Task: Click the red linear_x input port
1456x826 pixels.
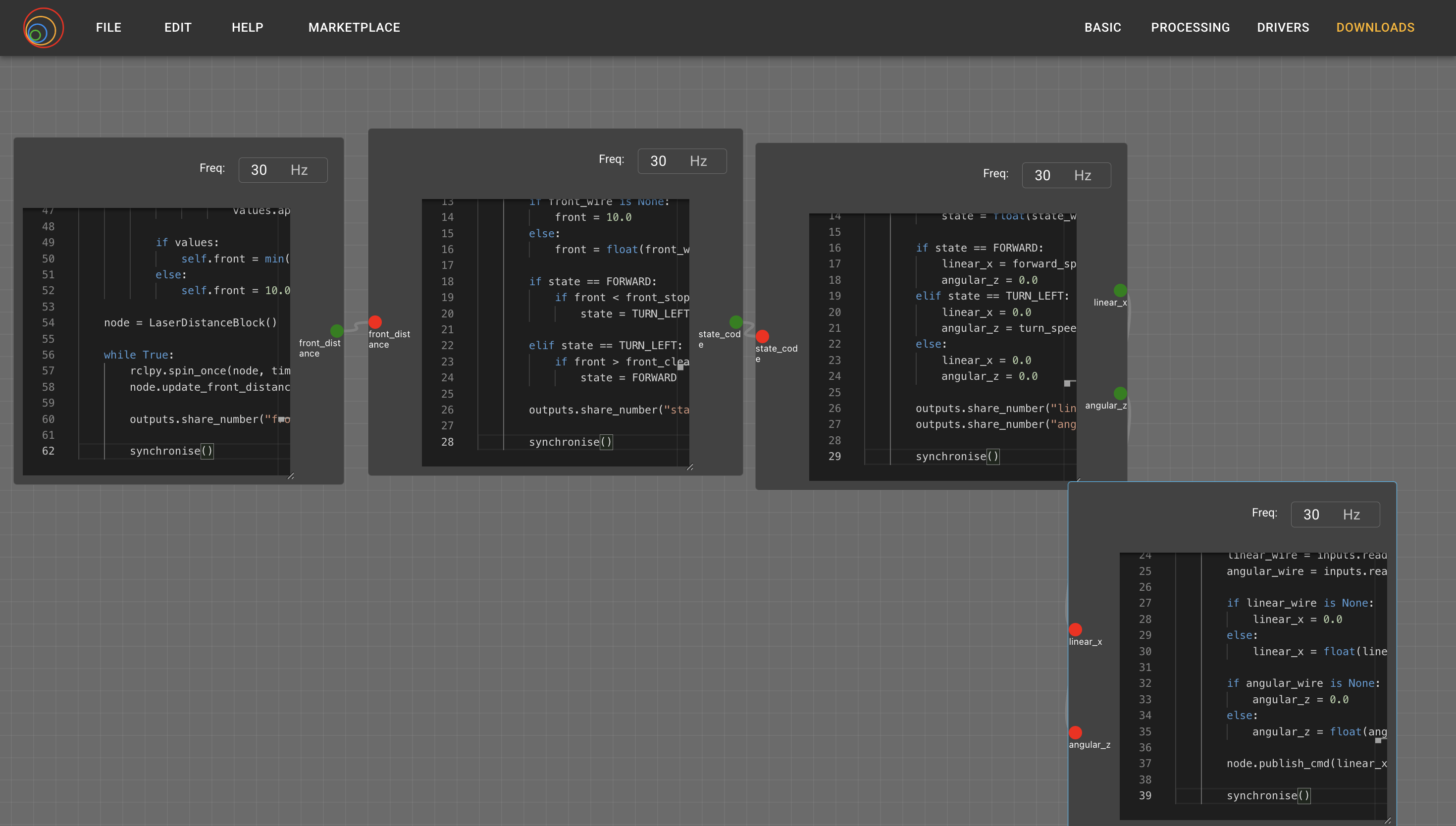Action: click(x=1075, y=630)
